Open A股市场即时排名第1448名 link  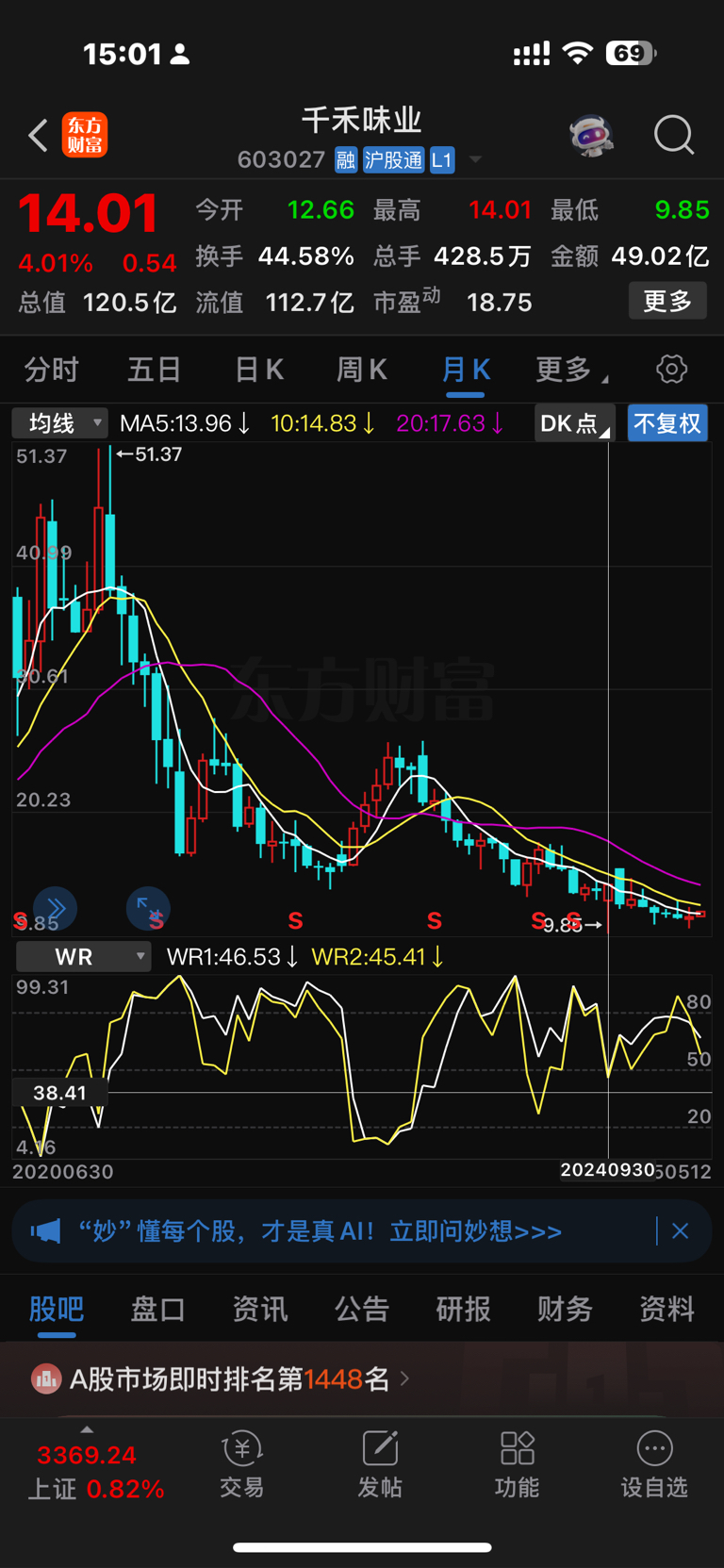click(x=230, y=1379)
